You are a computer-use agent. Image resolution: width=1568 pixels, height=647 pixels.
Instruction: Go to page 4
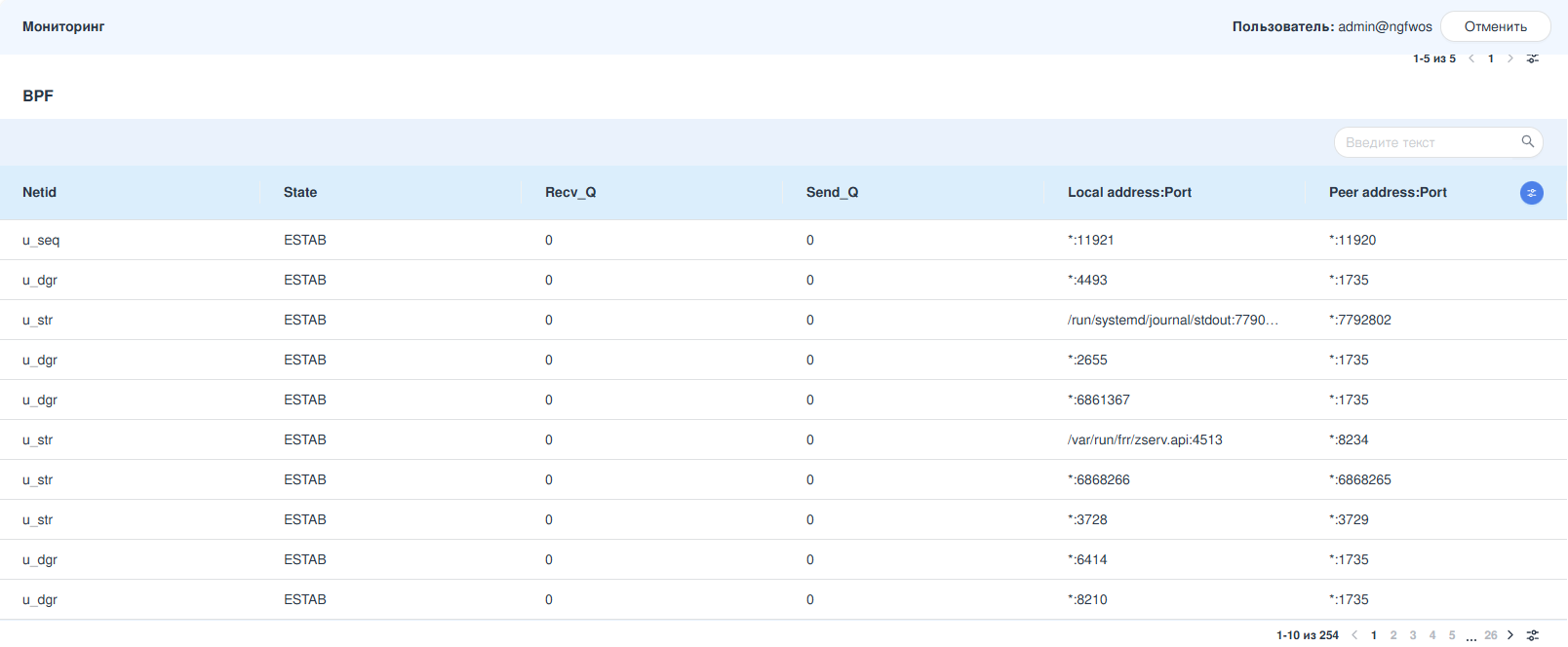click(1432, 635)
